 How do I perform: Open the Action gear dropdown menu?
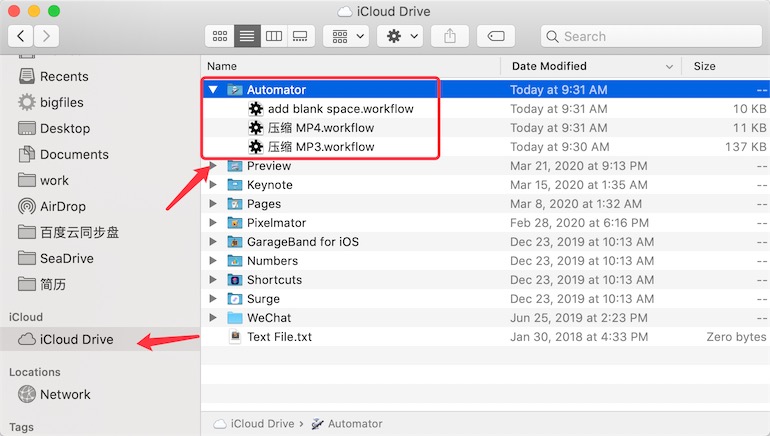pyautogui.click(x=402, y=36)
